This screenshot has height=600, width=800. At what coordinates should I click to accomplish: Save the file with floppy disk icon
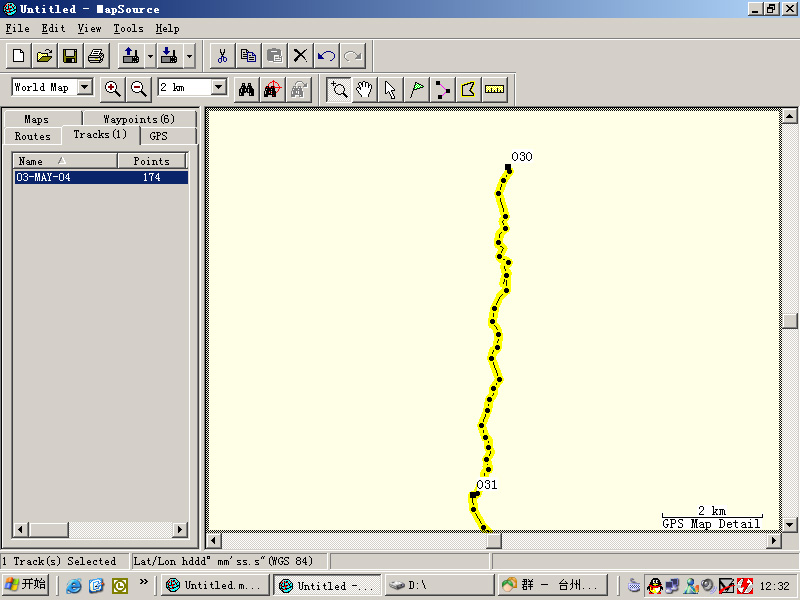coord(70,56)
